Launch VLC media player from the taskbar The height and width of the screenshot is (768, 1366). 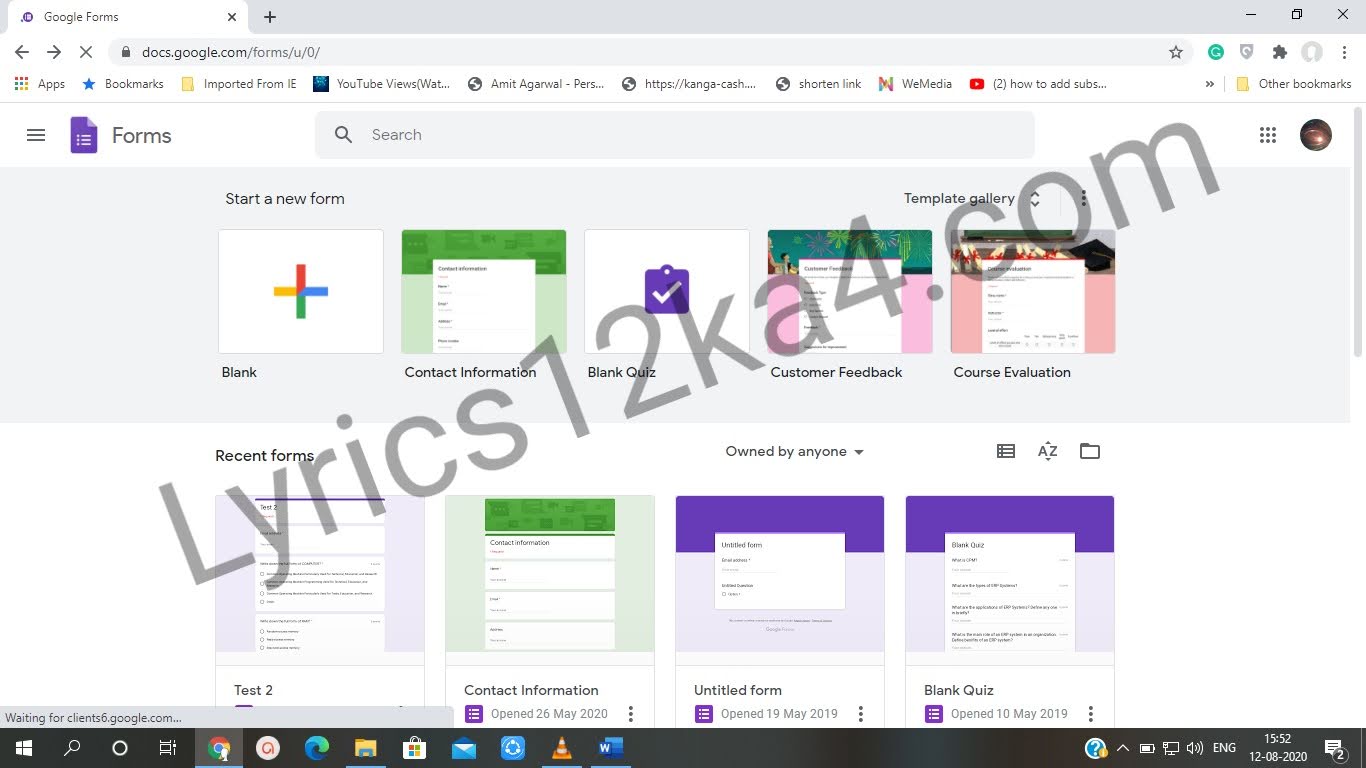point(562,748)
